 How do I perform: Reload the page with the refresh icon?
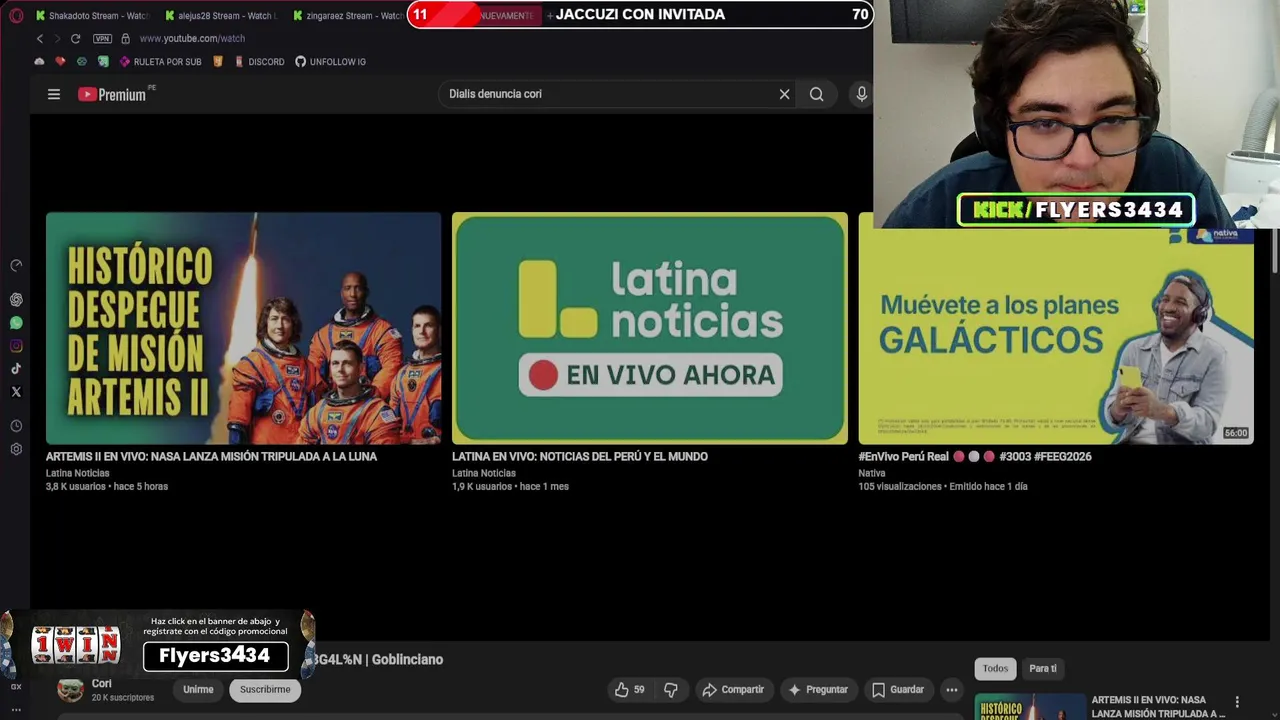(x=75, y=38)
